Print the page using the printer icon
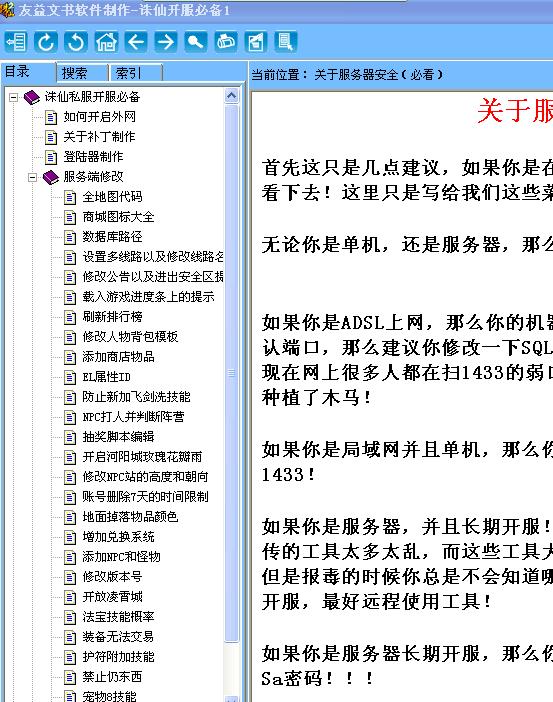This screenshot has height=702, width=553. tap(226, 42)
